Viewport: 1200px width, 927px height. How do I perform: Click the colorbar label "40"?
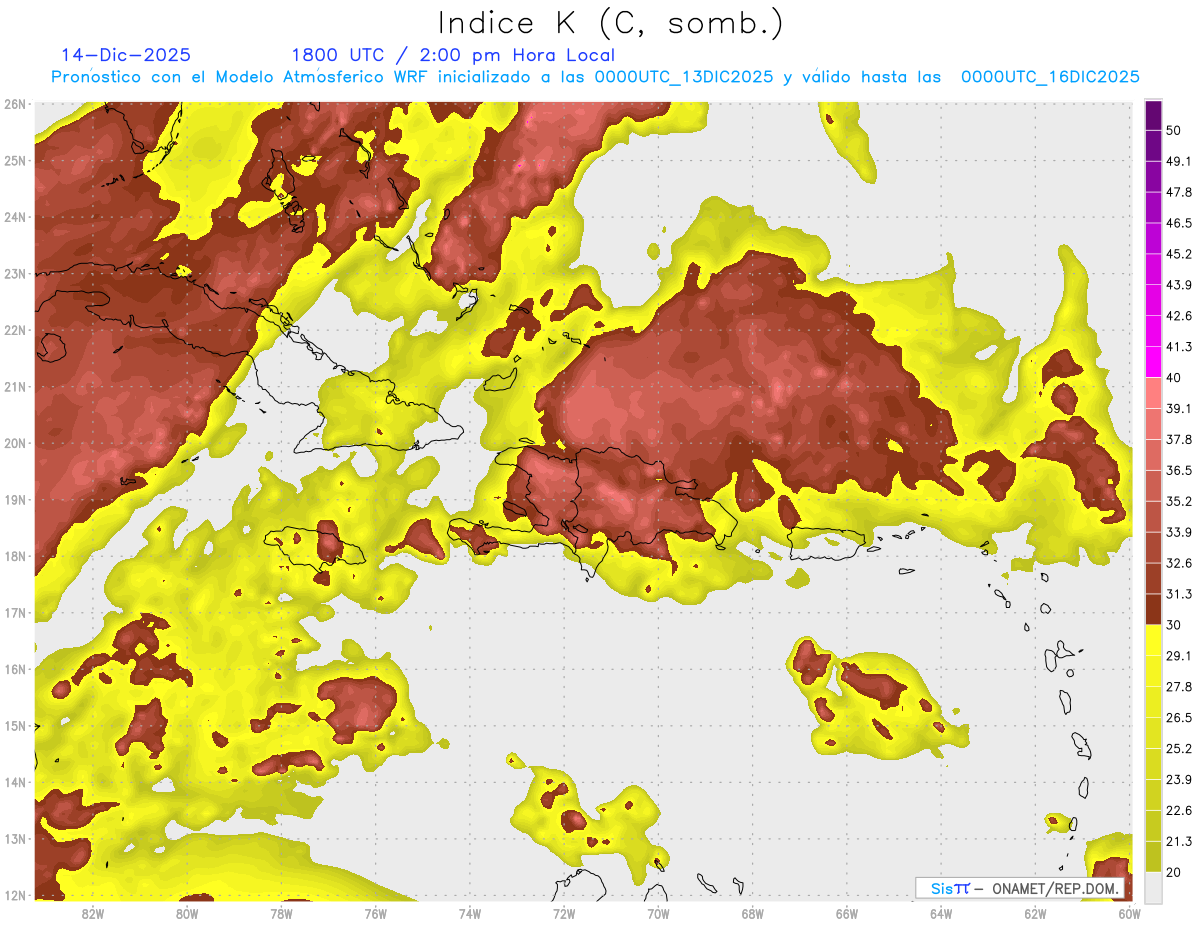[1173, 378]
